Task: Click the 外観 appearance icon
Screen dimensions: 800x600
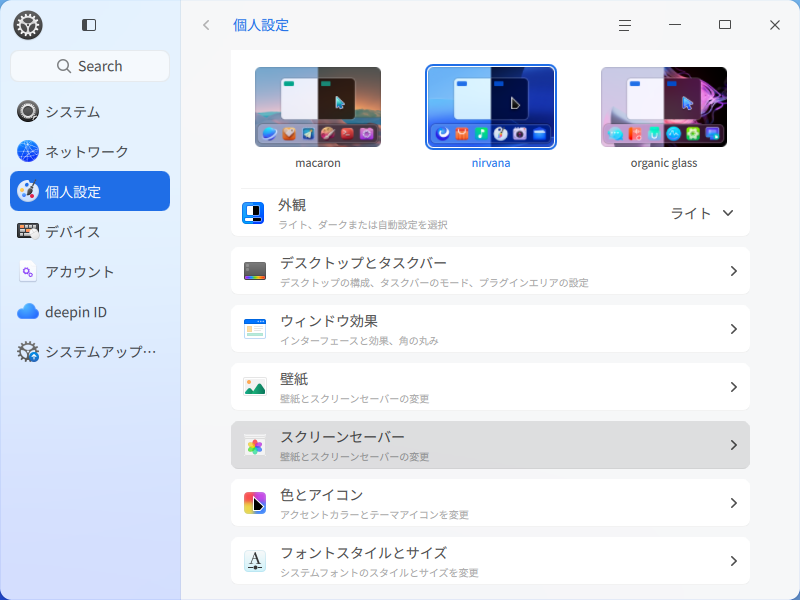Action: click(x=253, y=213)
